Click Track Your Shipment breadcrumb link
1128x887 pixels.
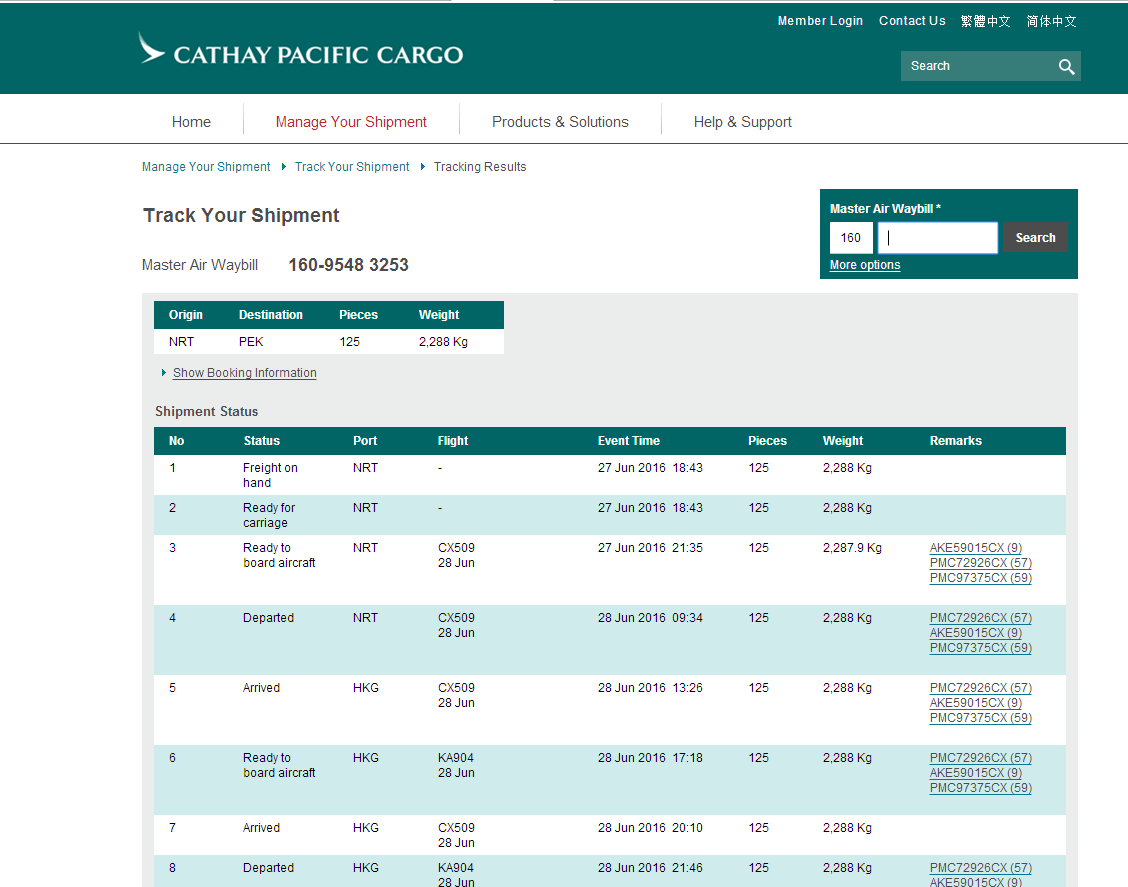352,166
